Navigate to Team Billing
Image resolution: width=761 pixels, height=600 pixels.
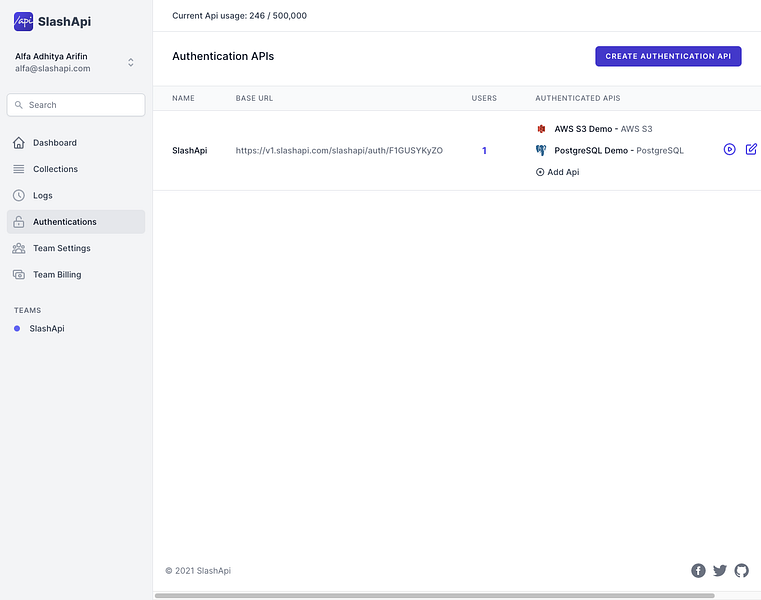tap(57, 275)
